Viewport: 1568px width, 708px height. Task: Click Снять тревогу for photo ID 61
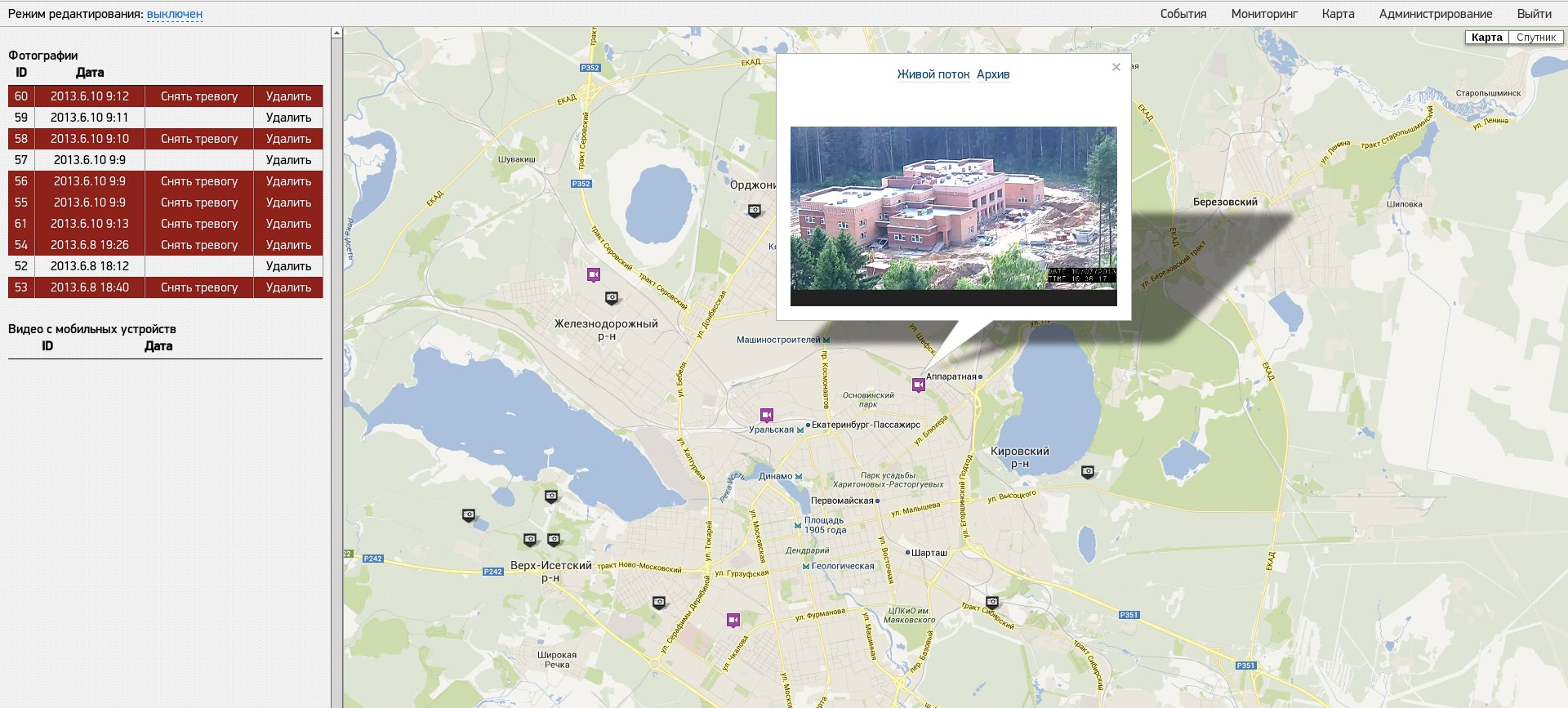(x=199, y=224)
